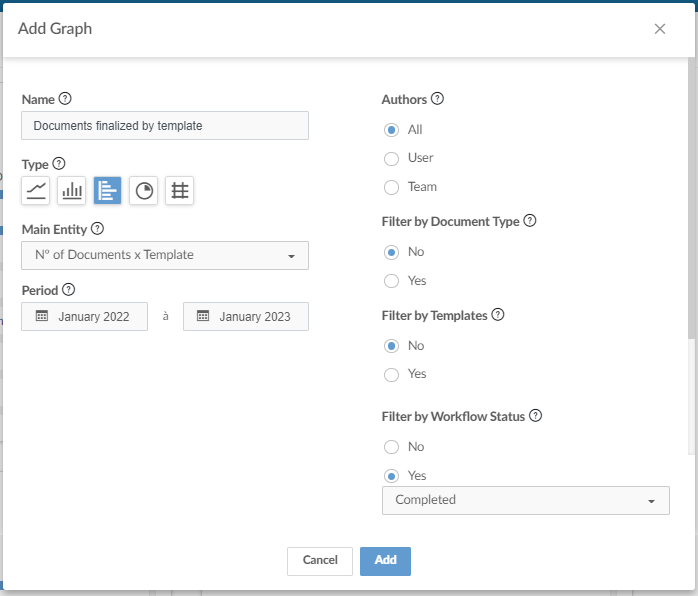This screenshot has width=698, height=596.
Task: Open help tooltip next to Main Entity
Action: tap(97, 228)
